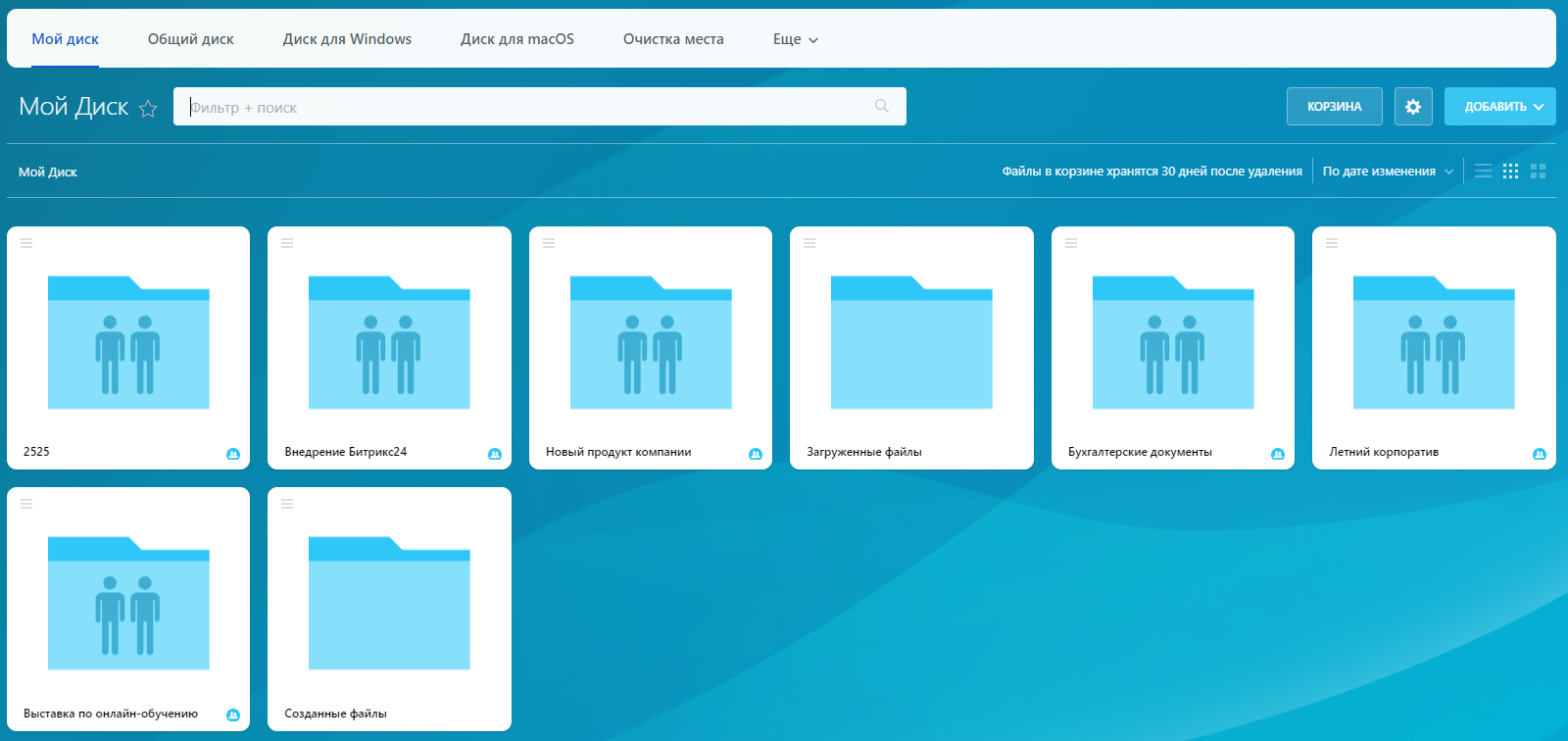Click folder name Загруженные файлы
1568x741 pixels.
[x=864, y=452]
